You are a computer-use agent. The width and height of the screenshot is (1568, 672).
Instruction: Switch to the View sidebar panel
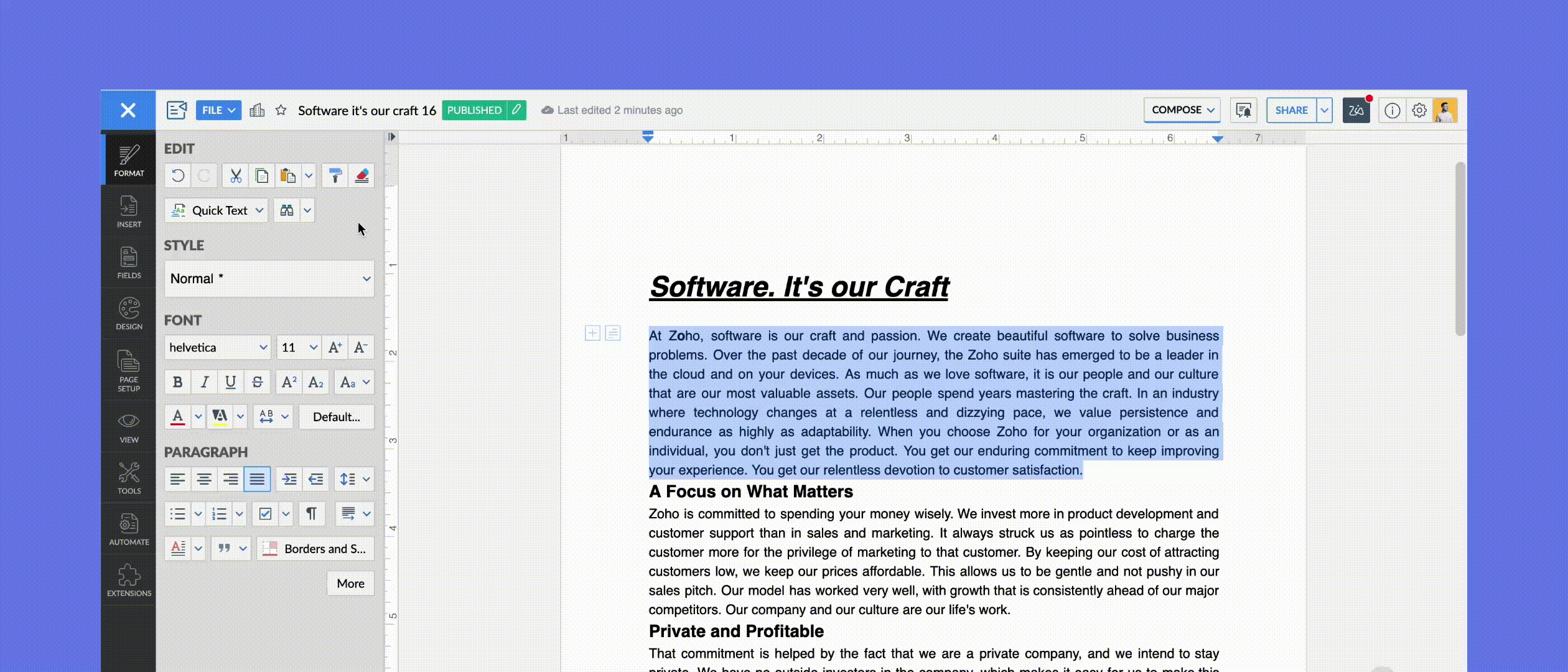[x=129, y=428]
